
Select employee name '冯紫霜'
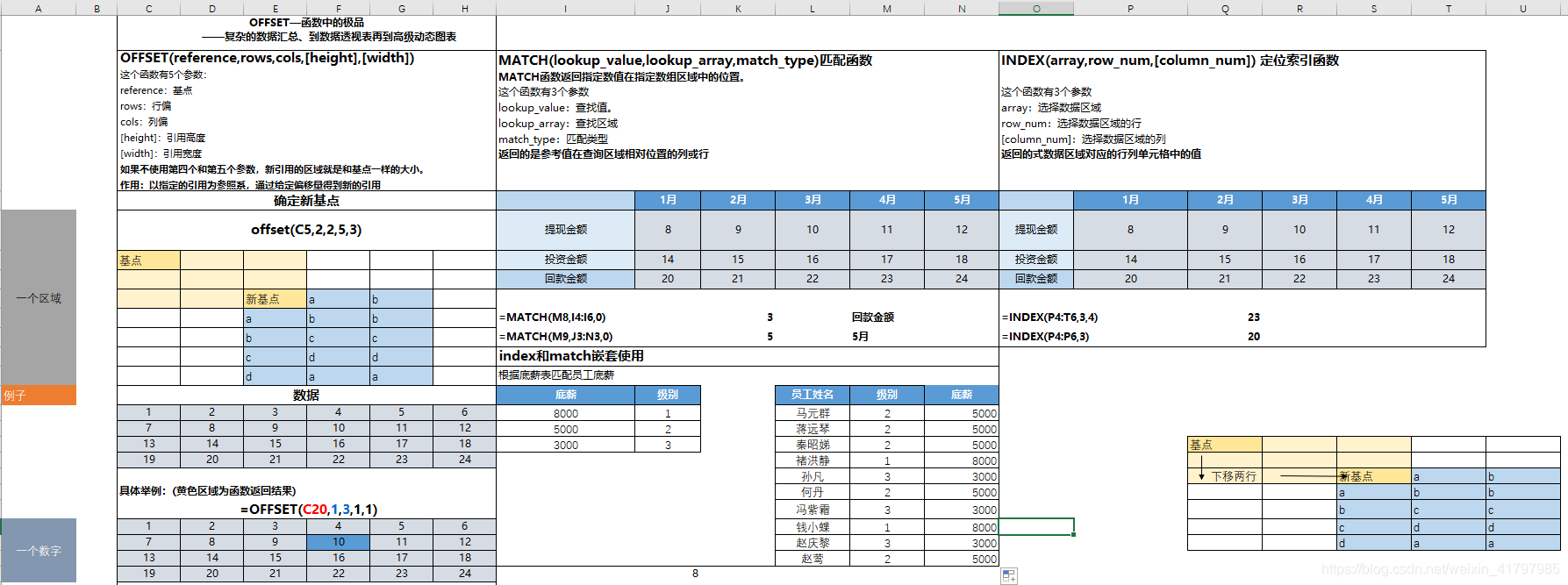point(813,510)
